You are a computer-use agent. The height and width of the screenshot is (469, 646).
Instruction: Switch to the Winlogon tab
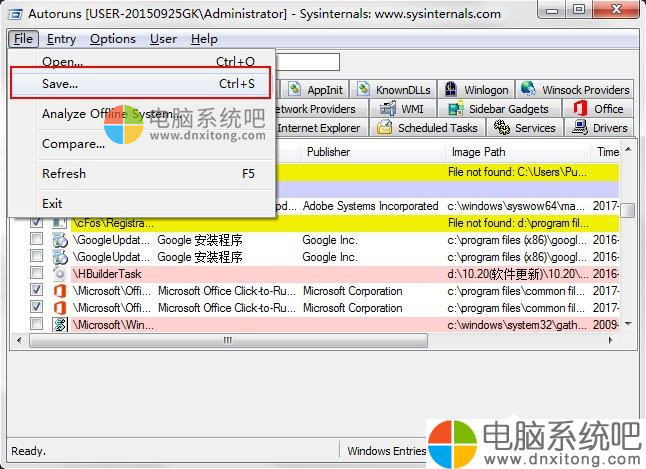click(476, 89)
